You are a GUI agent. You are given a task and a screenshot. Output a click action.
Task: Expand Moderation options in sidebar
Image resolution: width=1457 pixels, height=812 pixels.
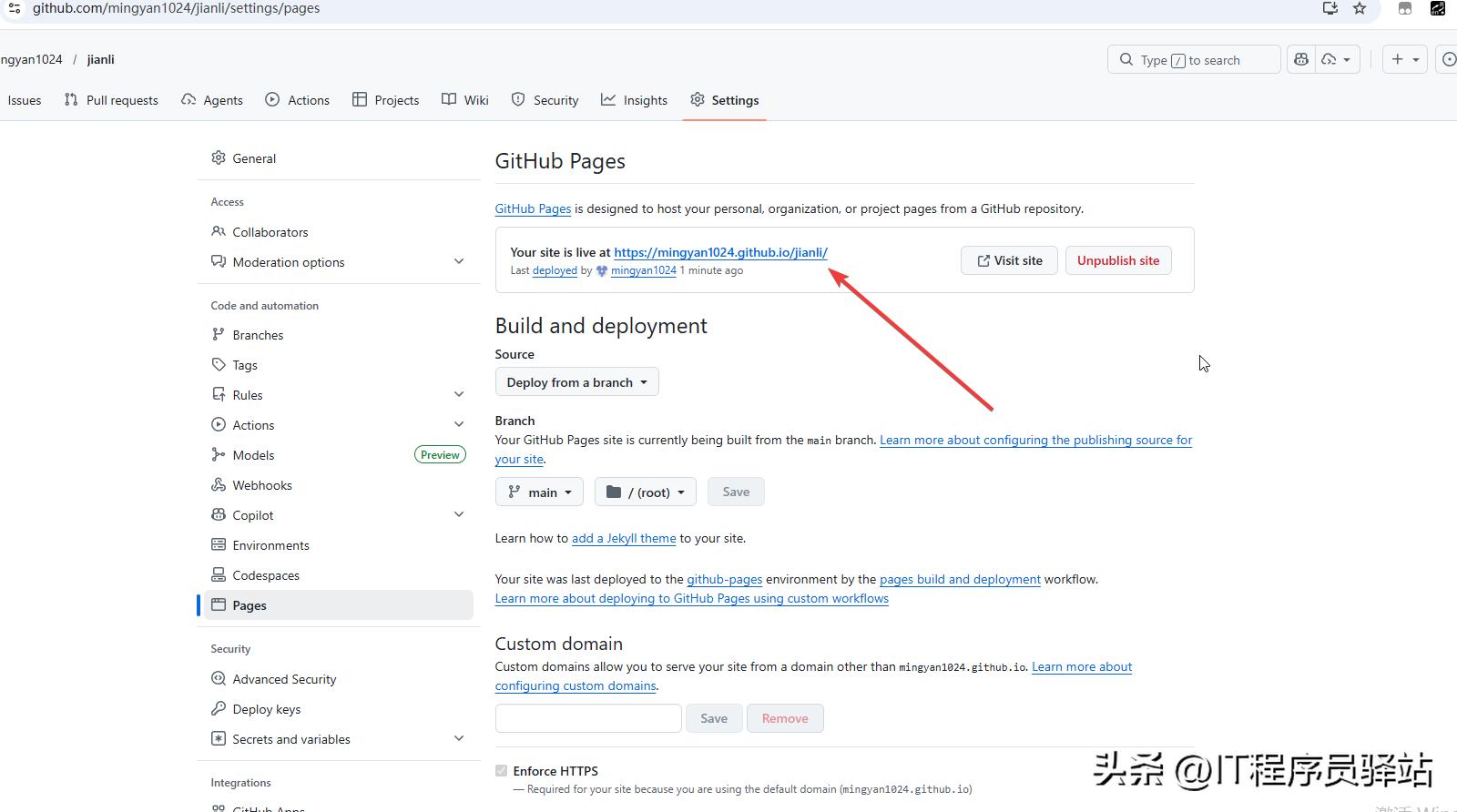pos(459,262)
